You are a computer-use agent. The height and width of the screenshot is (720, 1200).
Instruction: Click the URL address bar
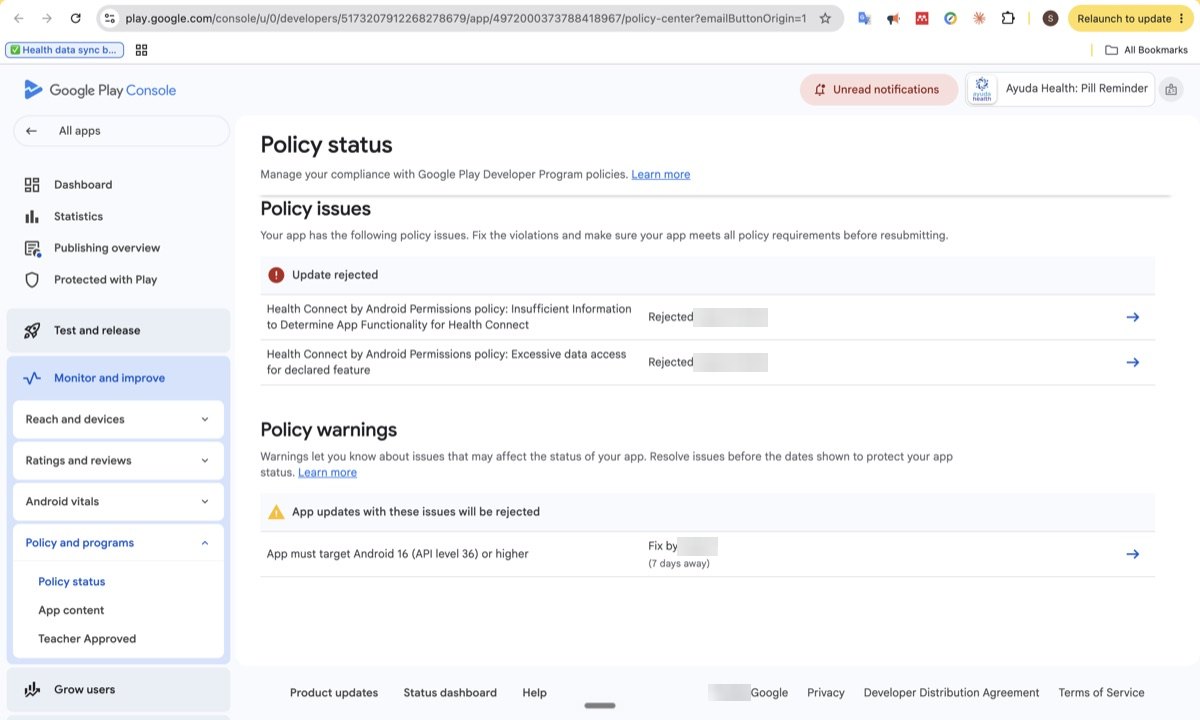[x=465, y=18]
